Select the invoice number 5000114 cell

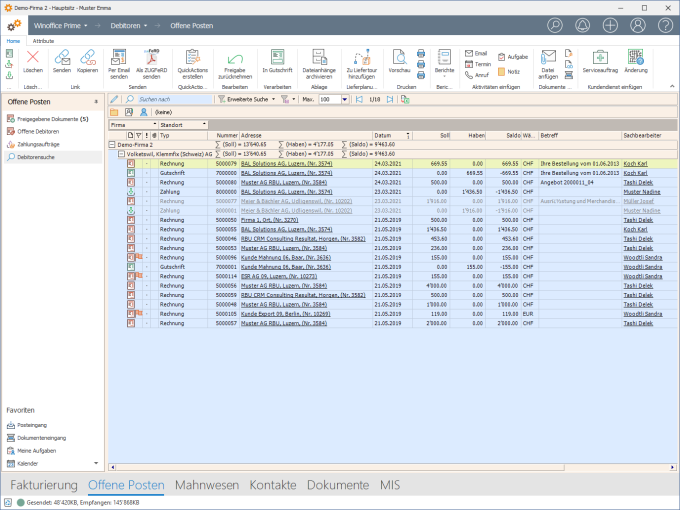pyautogui.click(x=226, y=276)
